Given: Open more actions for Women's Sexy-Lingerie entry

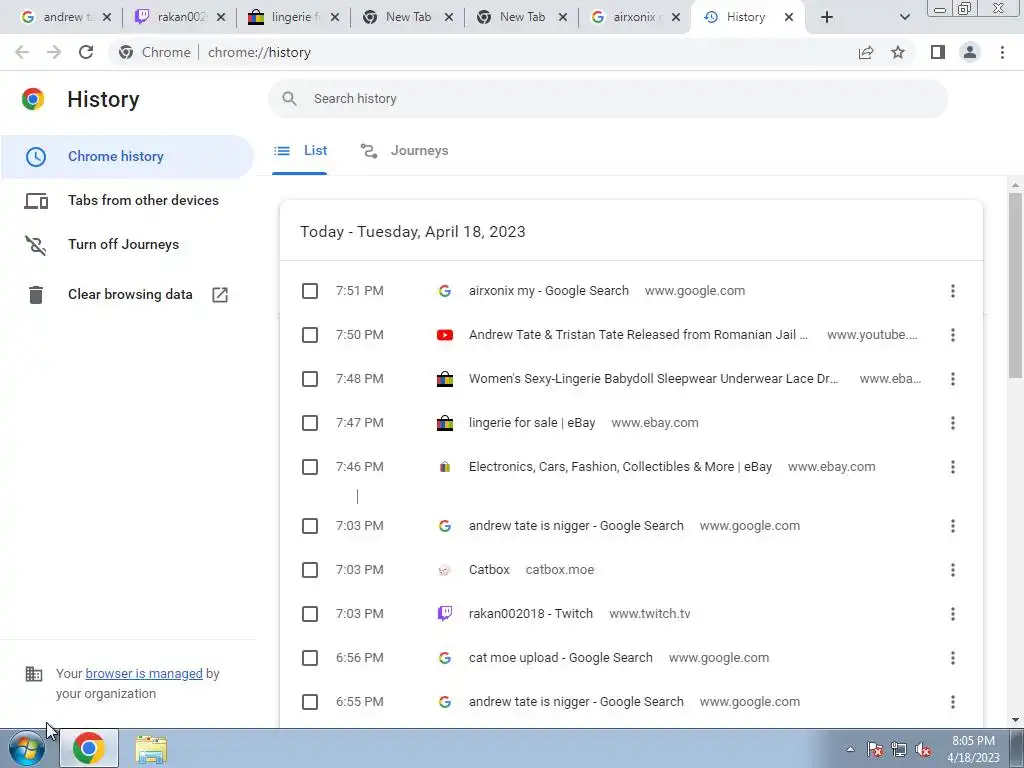Looking at the screenshot, I should click(x=953, y=379).
